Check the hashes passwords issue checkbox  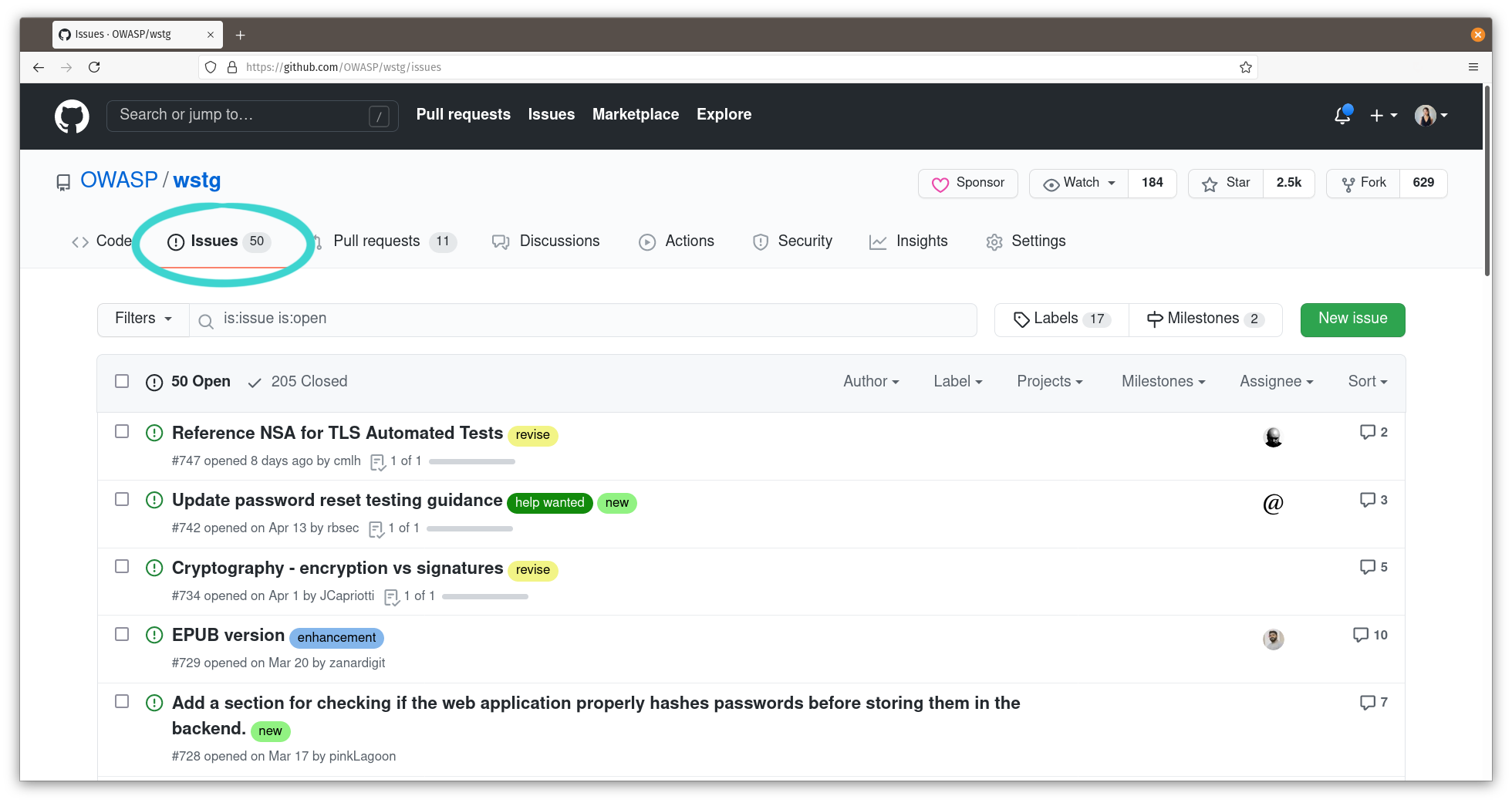pyautogui.click(x=122, y=701)
